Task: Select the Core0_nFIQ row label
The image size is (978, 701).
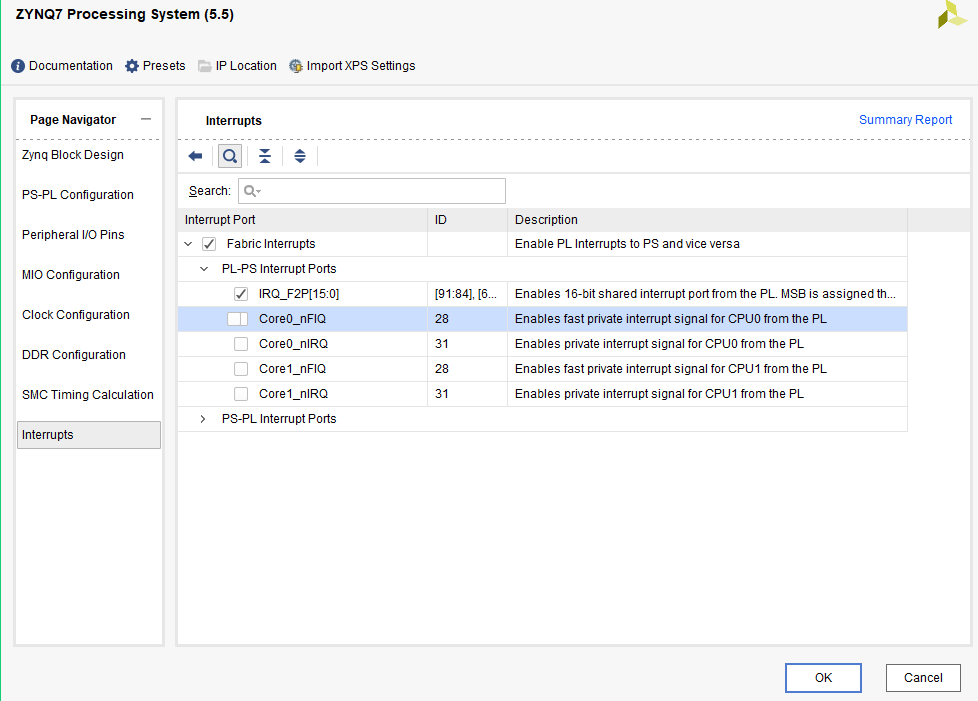Action: coord(292,319)
